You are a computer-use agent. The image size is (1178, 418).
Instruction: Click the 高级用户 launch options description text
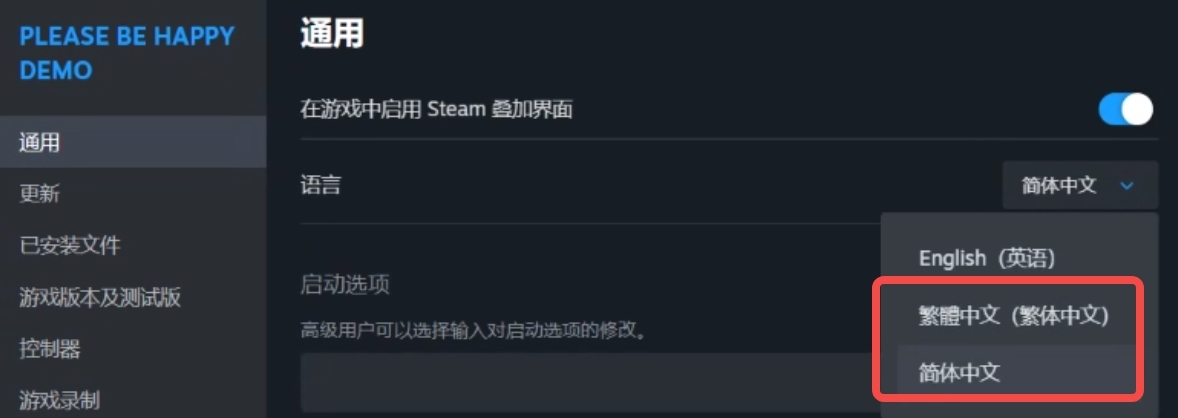[x=473, y=328]
